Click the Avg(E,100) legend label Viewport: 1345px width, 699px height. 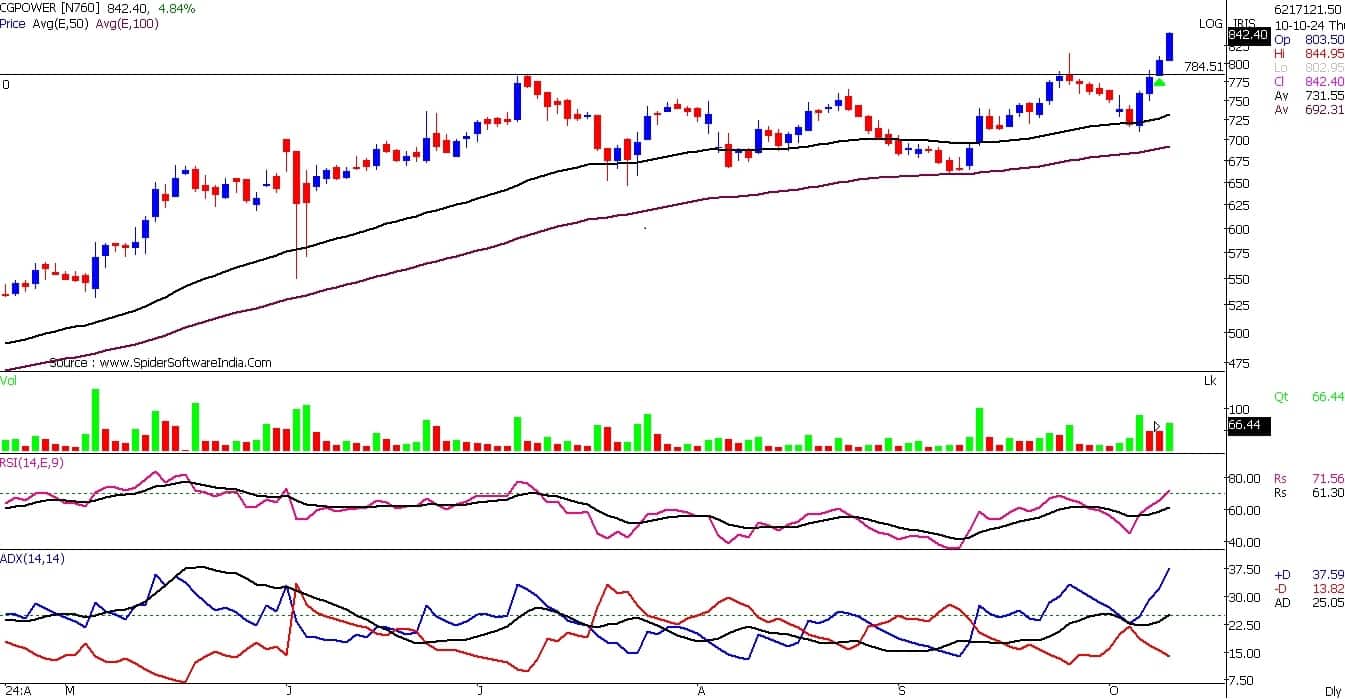click(127, 23)
